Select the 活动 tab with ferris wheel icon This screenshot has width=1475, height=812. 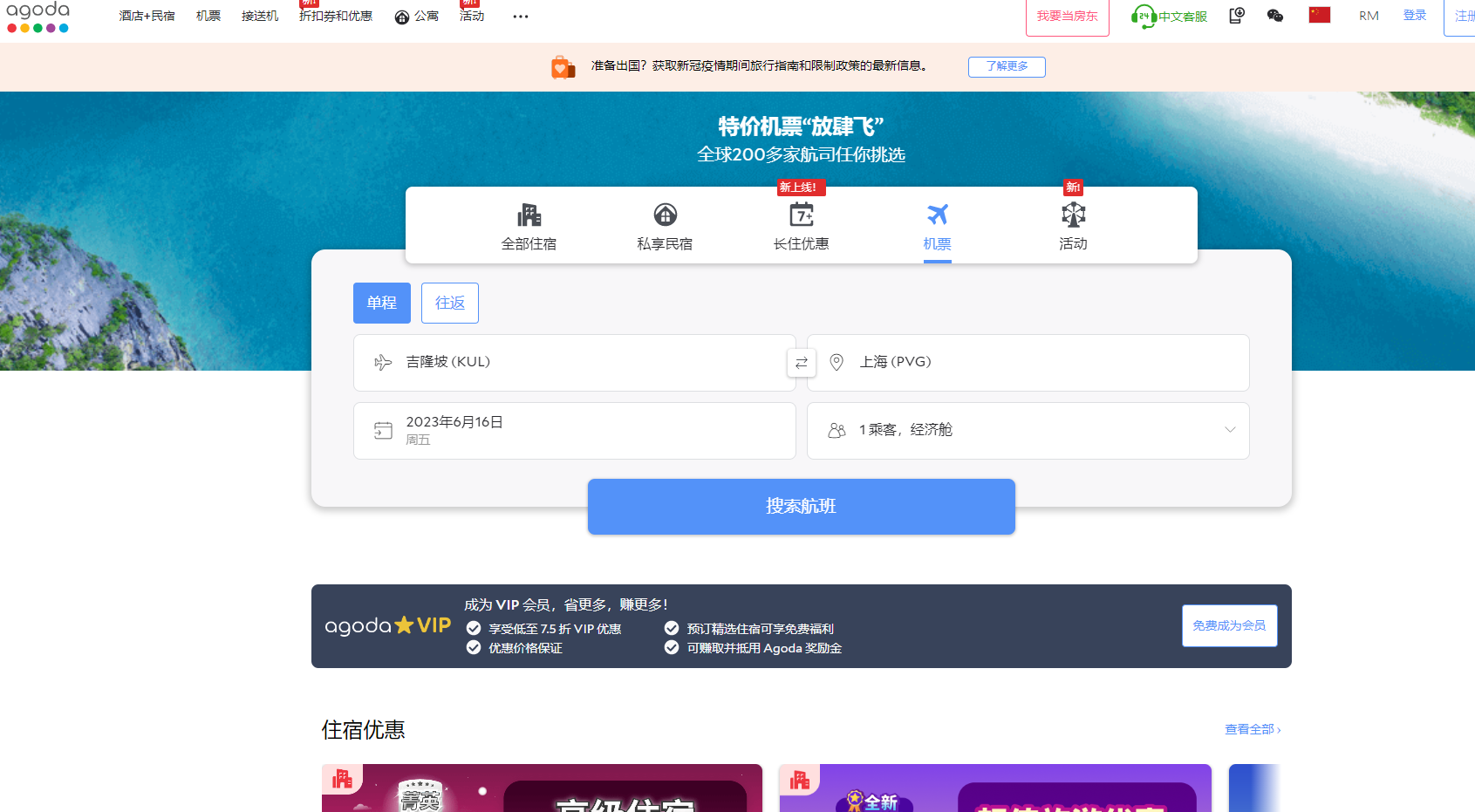point(1073,226)
